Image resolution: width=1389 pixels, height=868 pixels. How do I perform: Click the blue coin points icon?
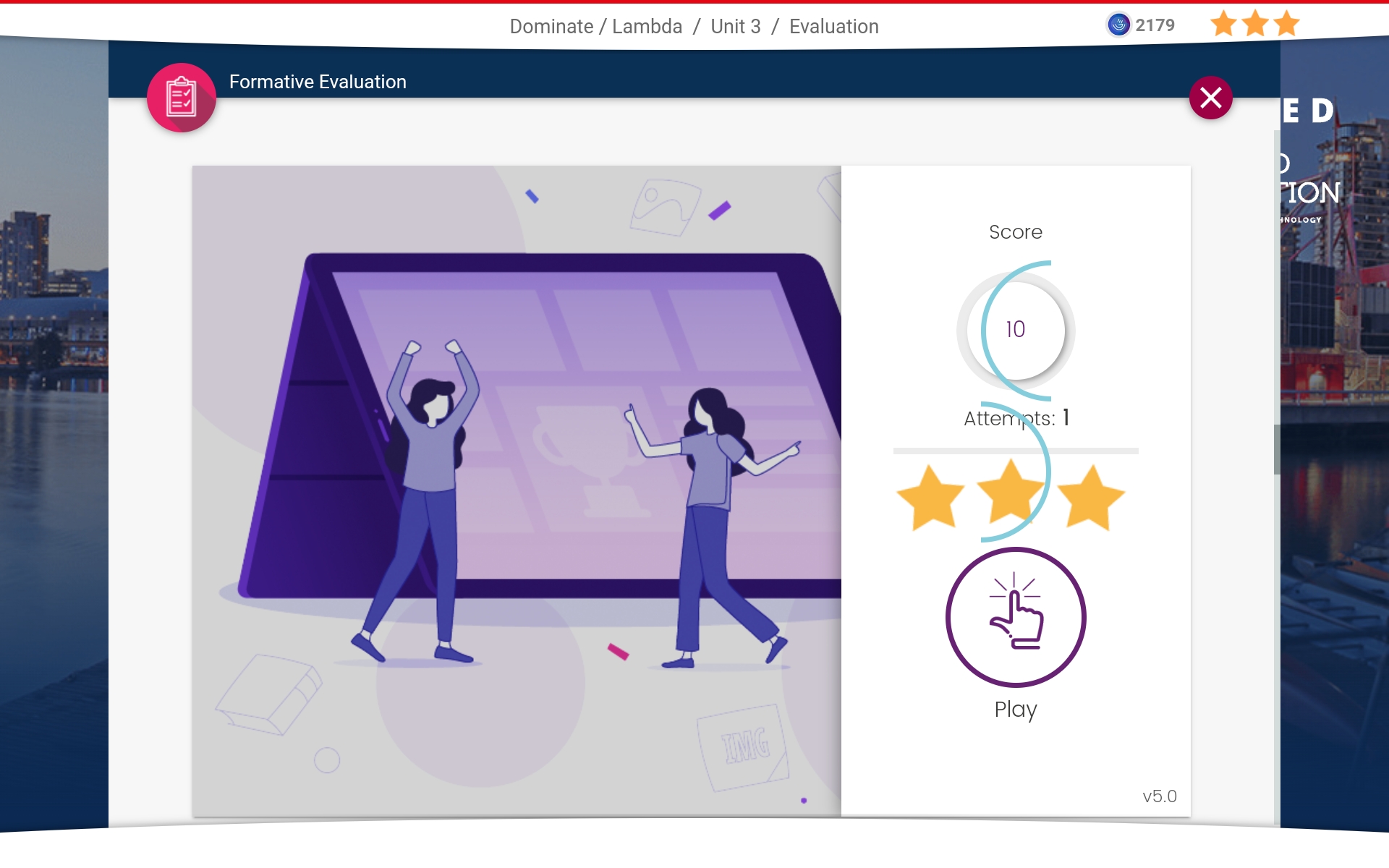pyautogui.click(x=1118, y=25)
